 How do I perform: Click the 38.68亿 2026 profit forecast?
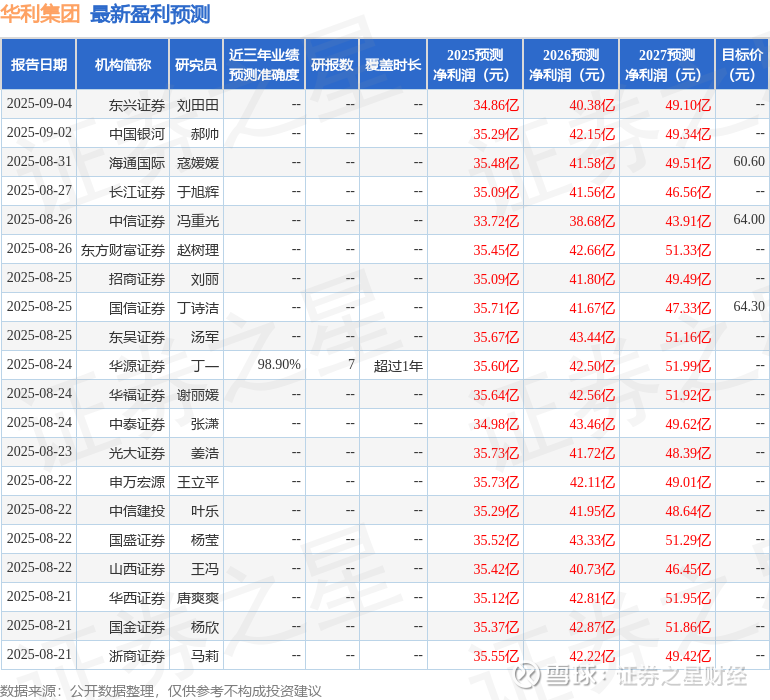pos(592,221)
